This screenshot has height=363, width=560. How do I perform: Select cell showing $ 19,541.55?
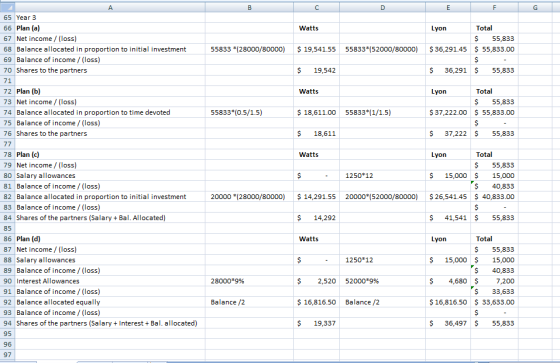pyautogui.click(x=316, y=49)
